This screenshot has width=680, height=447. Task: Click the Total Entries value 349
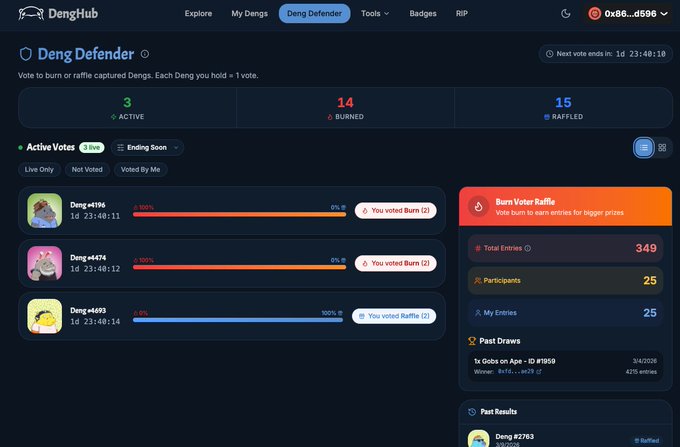646,248
